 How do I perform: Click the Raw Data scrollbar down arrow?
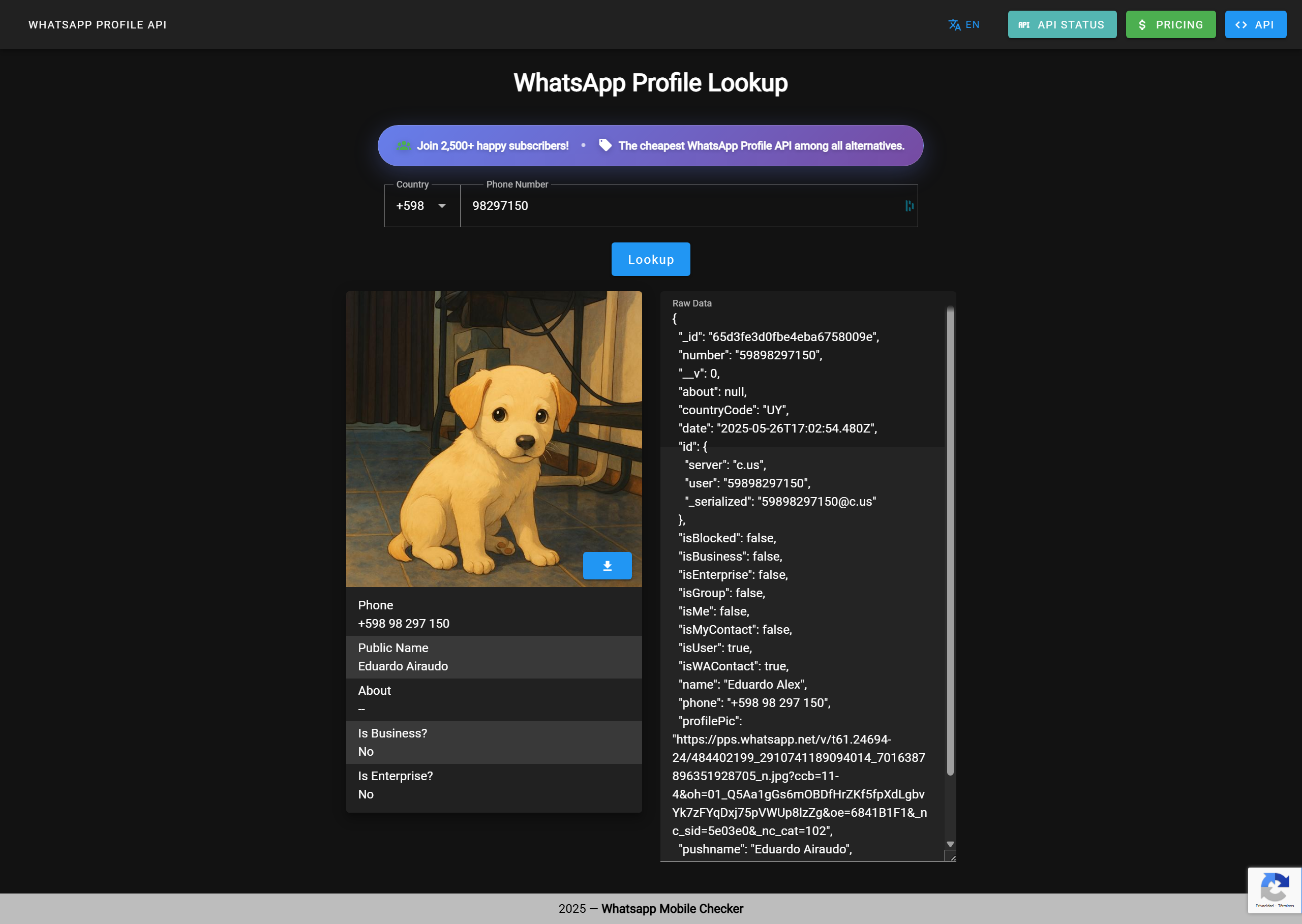pos(950,844)
